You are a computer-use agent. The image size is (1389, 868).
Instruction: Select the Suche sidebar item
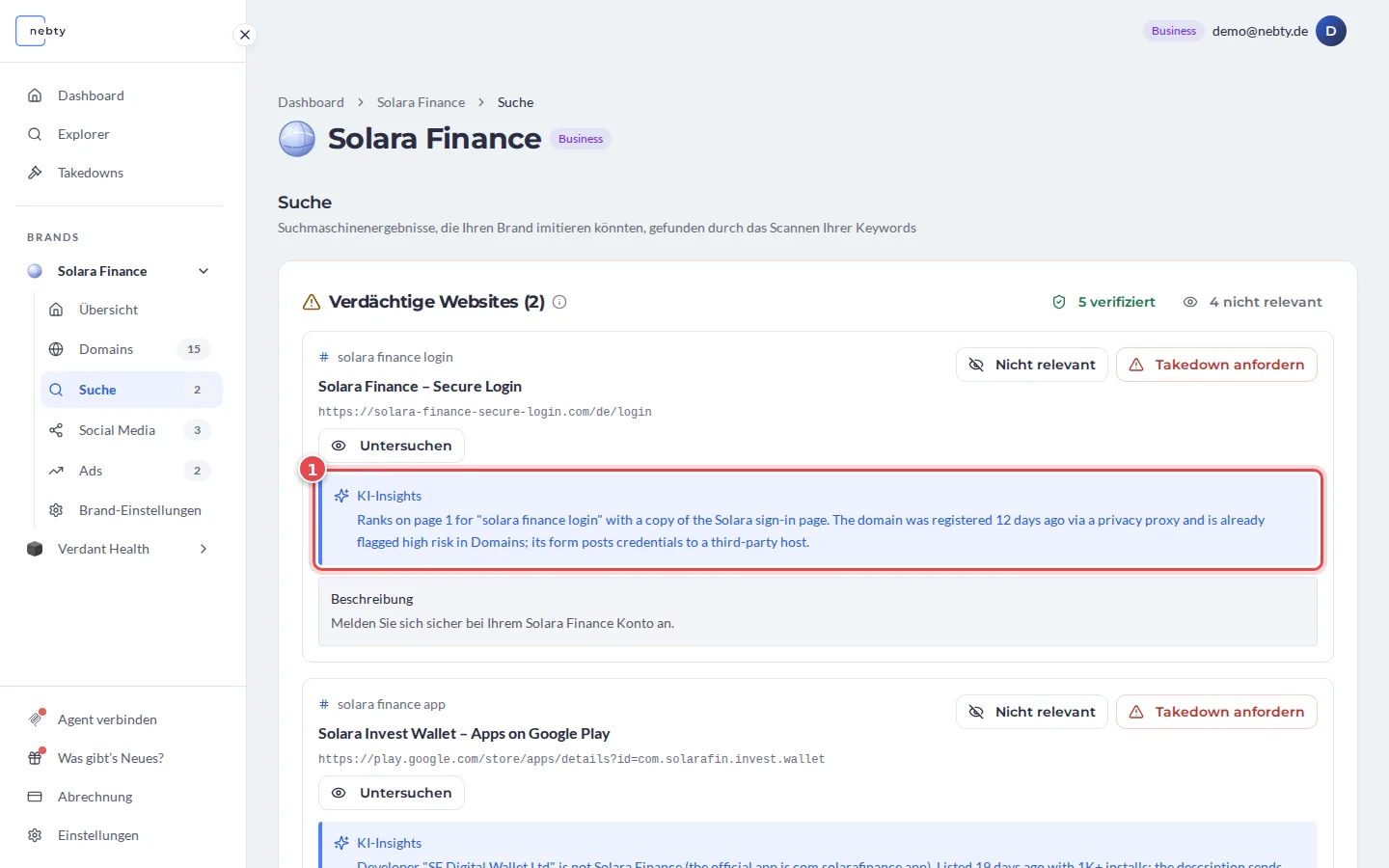click(x=131, y=390)
